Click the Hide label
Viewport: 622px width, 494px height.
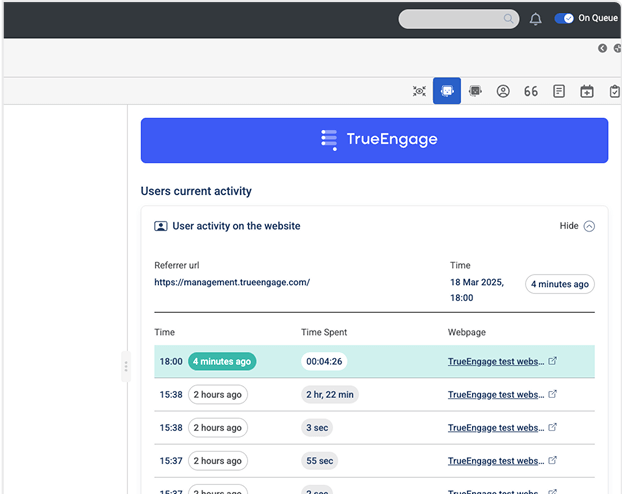[x=569, y=226]
